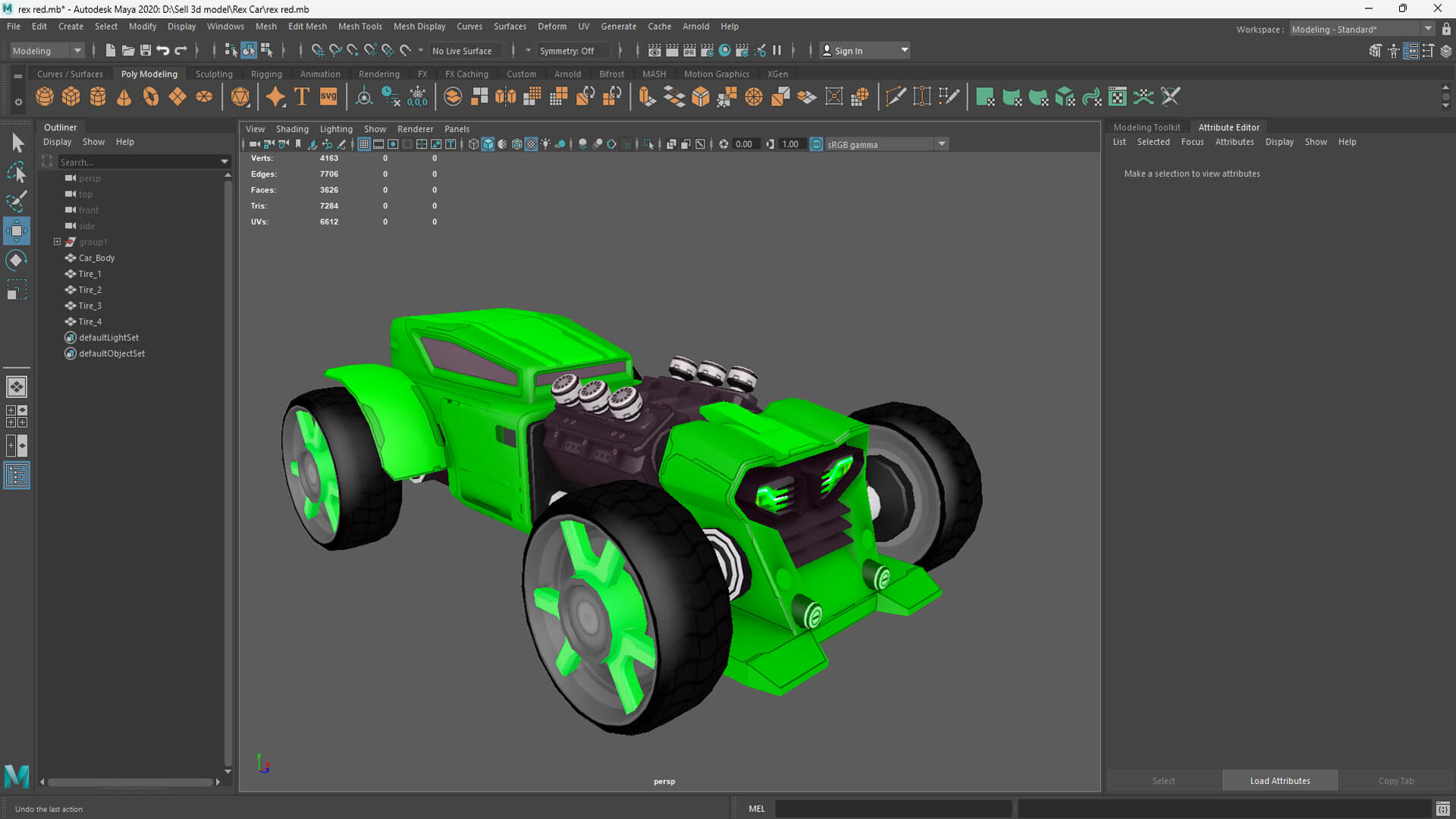Open the Outliner Display menu
The image size is (1456, 819).
pyautogui.click(x=57, y=142)
